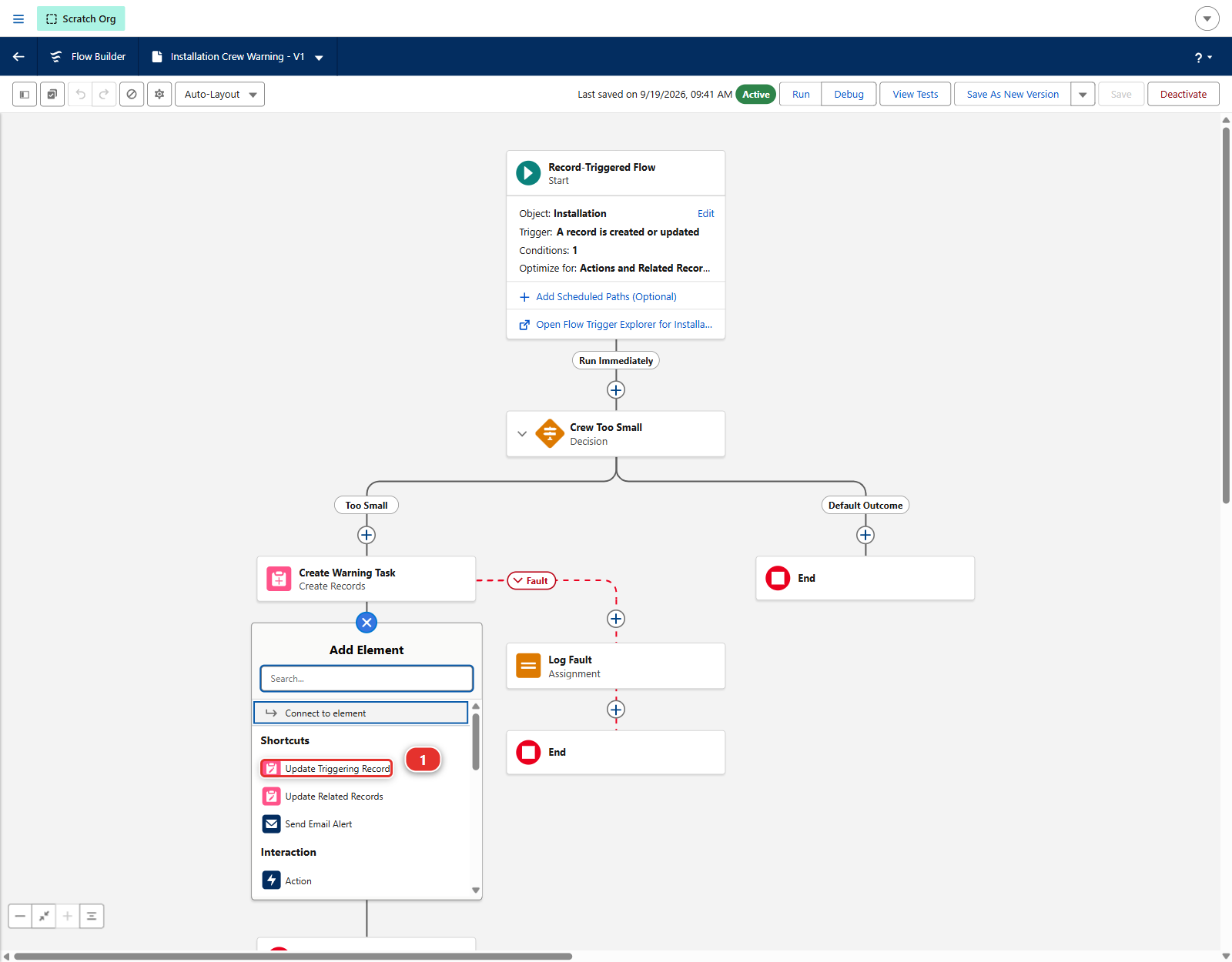
Task: Add element under Default Outcome plus icon
Action: [865, 535]
